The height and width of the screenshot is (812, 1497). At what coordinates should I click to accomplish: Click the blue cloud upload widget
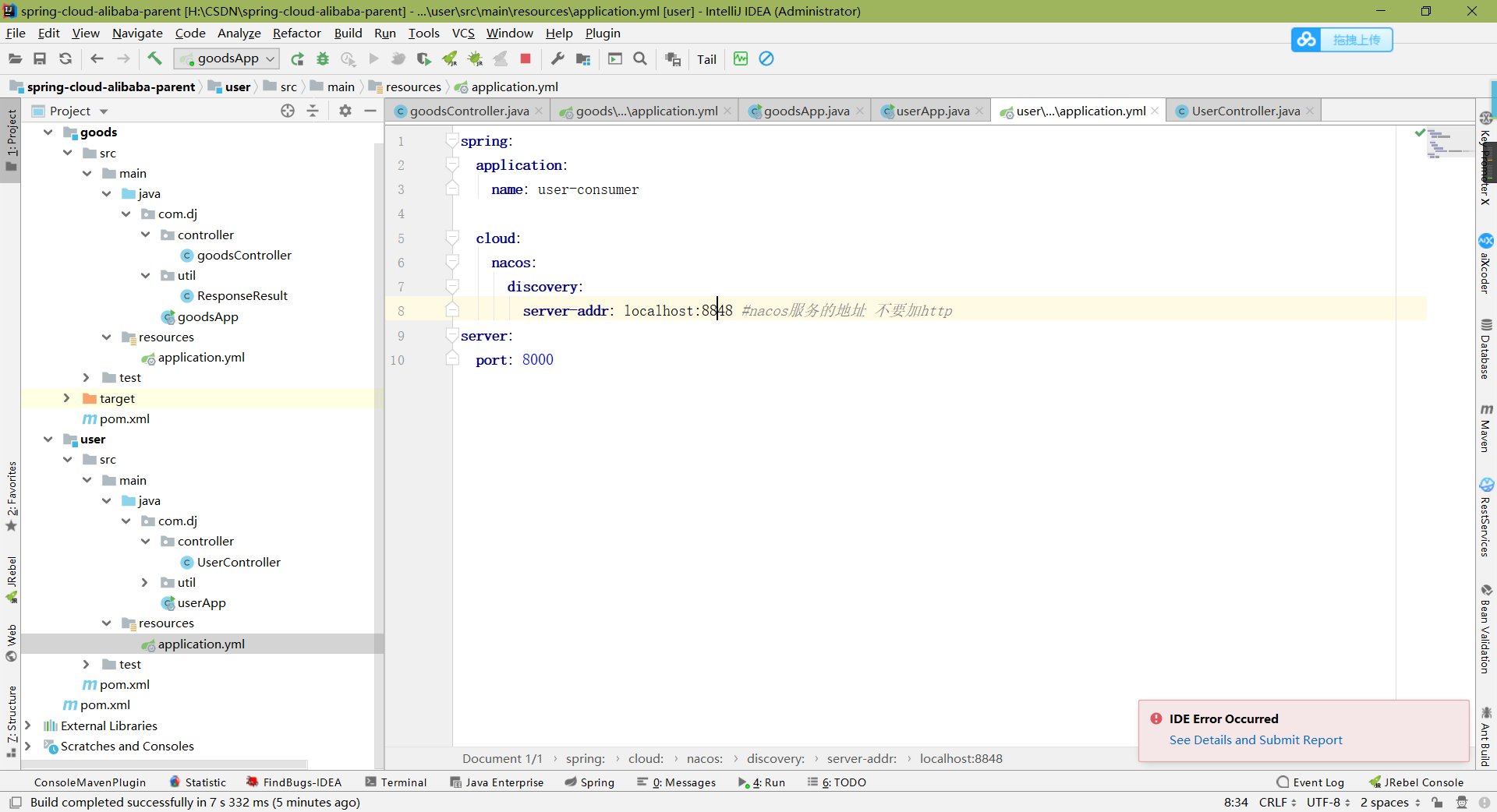(1341, 40)
